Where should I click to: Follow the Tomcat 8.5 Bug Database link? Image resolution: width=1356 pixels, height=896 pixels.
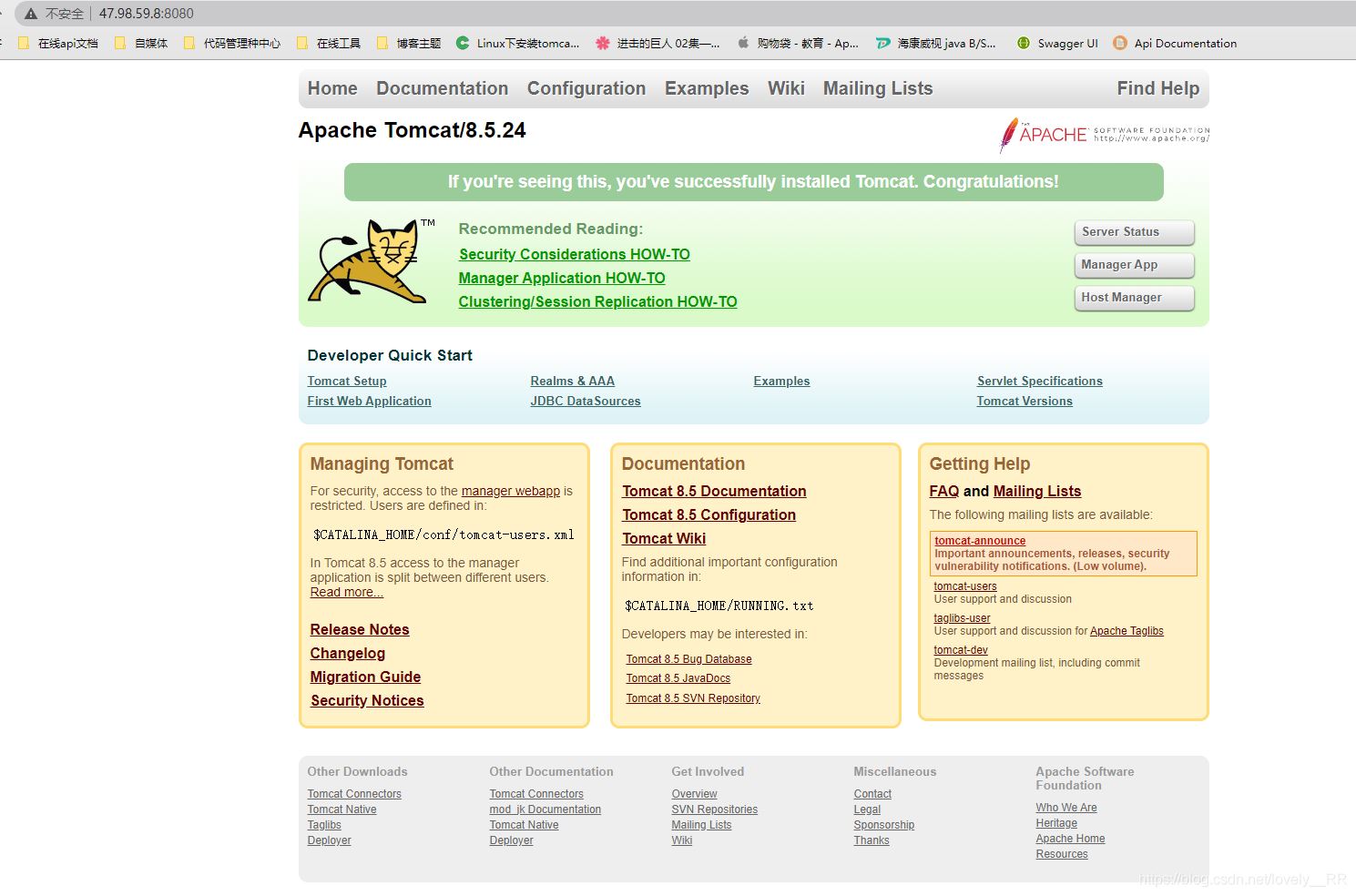(x=688, y=659)
